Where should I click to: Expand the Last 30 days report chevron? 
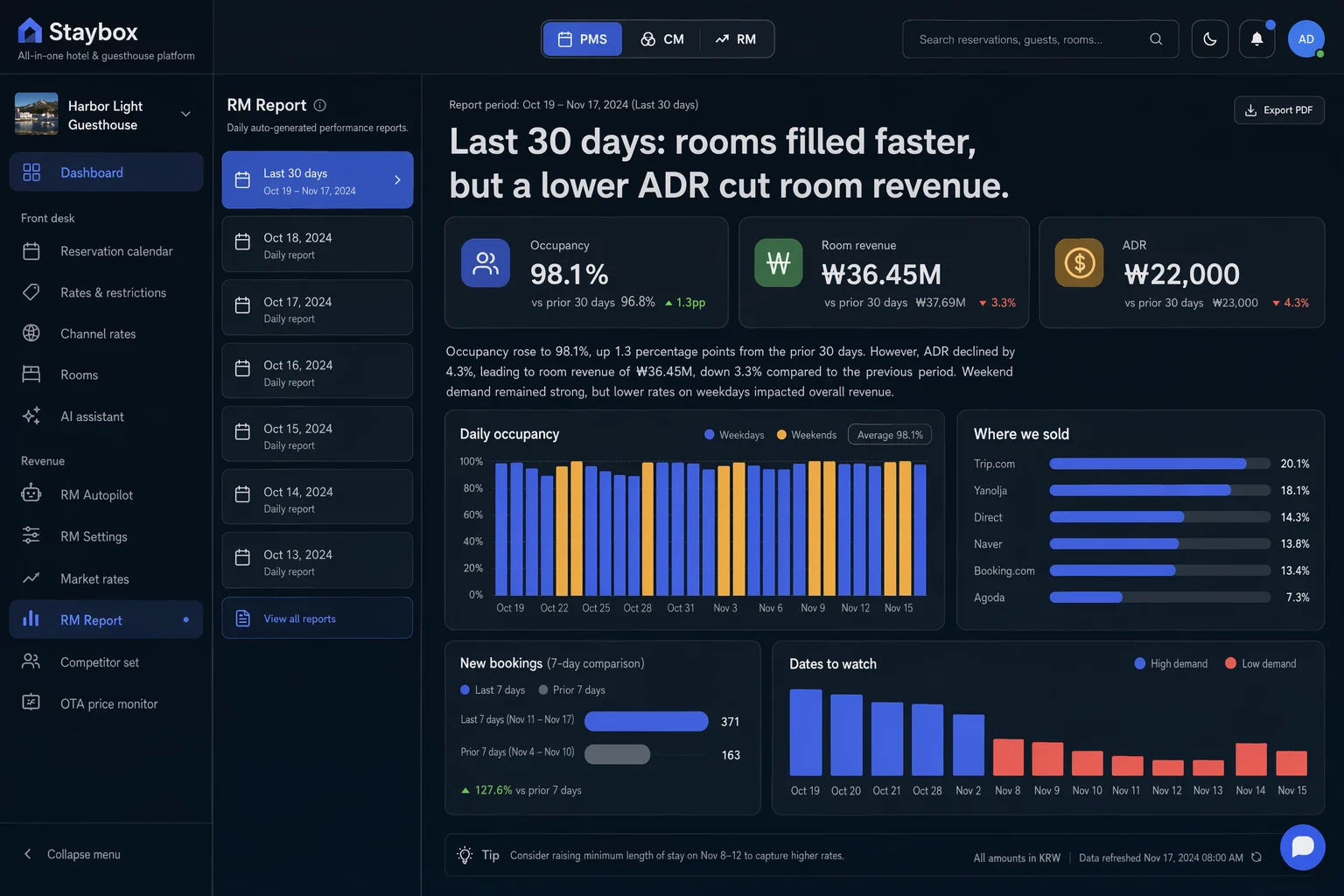point(397,179)
